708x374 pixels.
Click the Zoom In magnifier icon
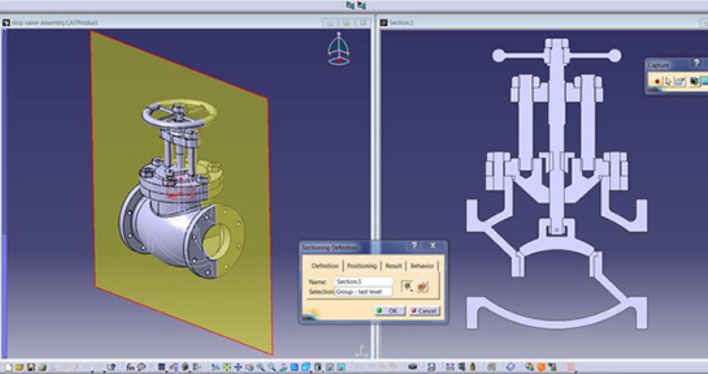(x=261, y=367)
